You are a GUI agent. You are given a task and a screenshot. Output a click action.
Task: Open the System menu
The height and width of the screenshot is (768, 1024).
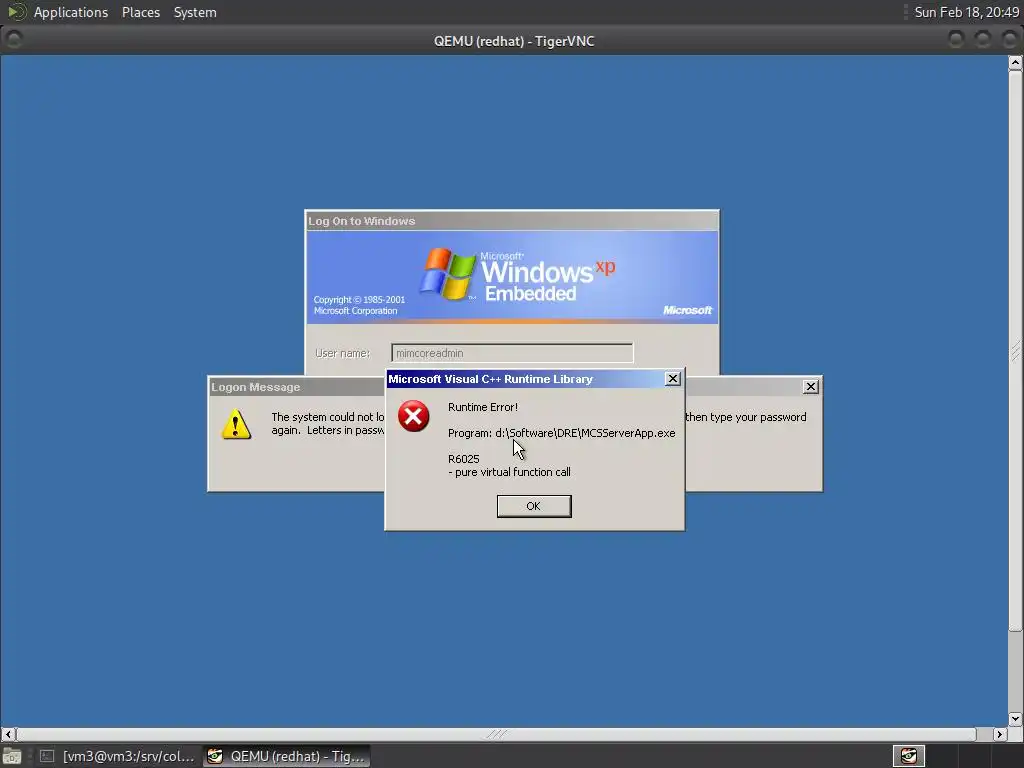pos(195,12)
